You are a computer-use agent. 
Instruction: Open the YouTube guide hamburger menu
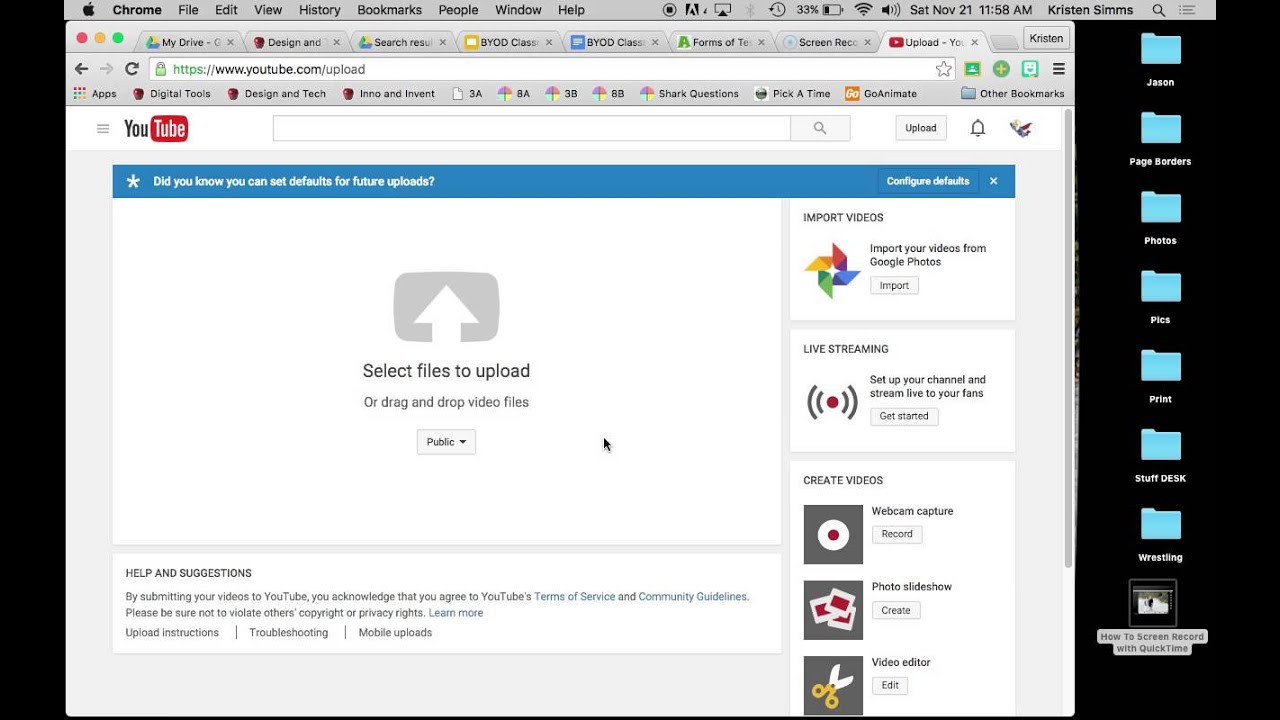click(102, 128)
